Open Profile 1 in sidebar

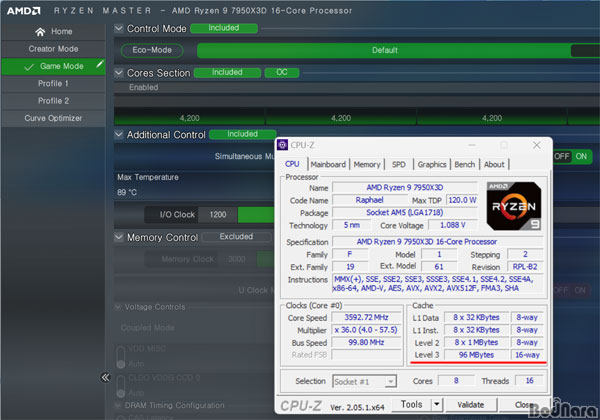(53, 83)
